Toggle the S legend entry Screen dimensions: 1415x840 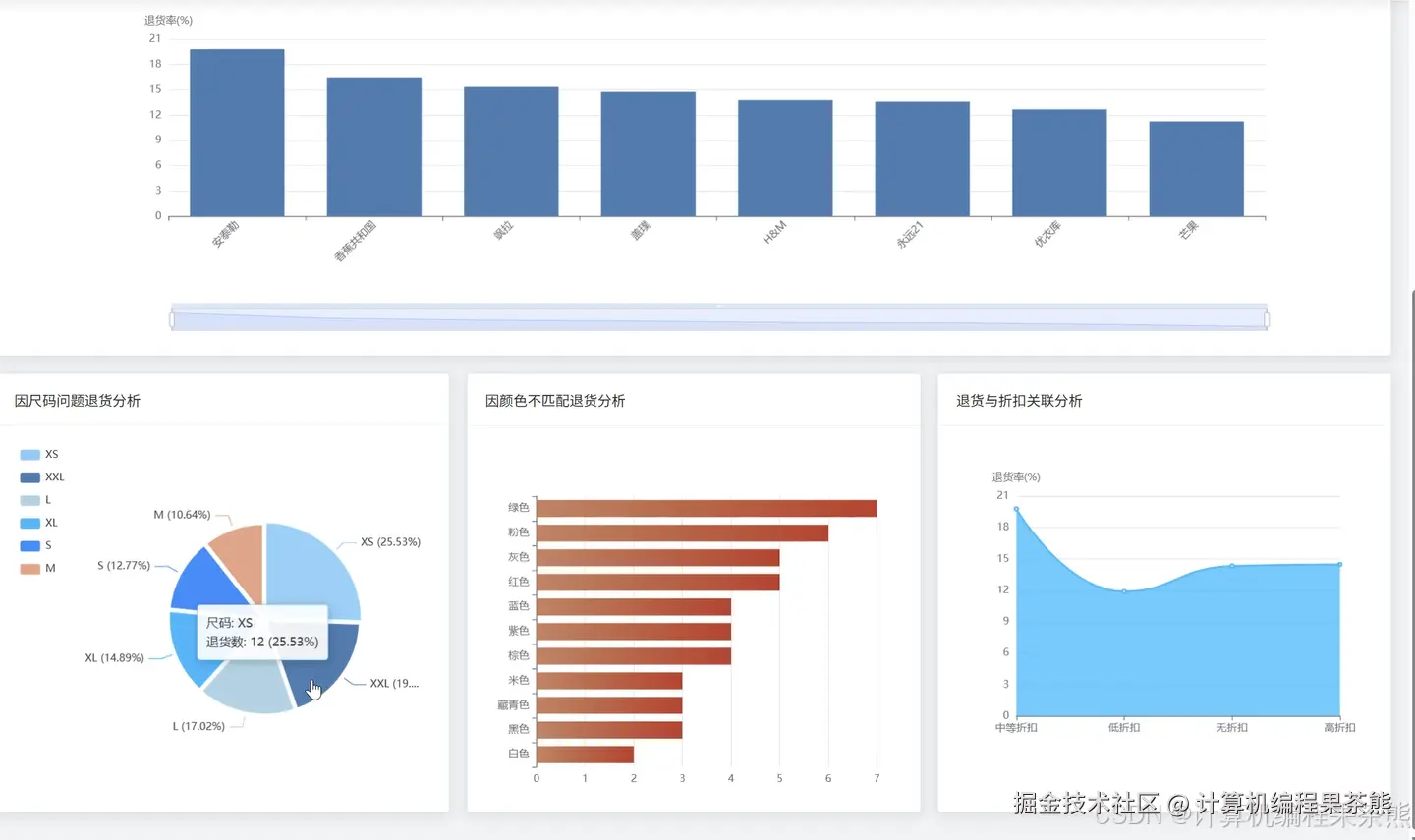pyautogui.click(x=35, y=545)
